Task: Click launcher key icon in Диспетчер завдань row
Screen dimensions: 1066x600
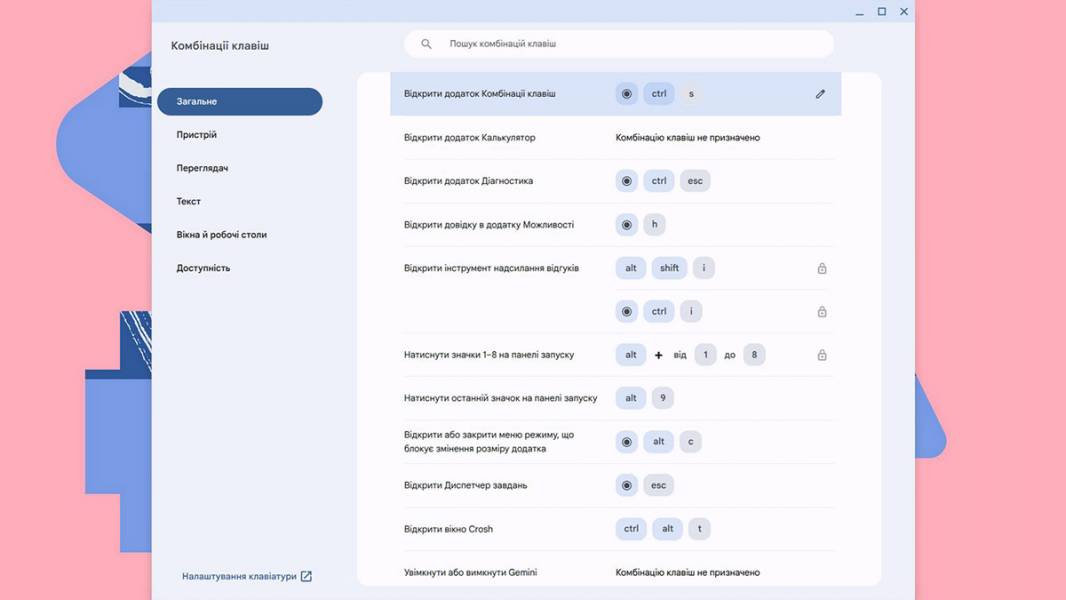Action: [x=627, y=485]
